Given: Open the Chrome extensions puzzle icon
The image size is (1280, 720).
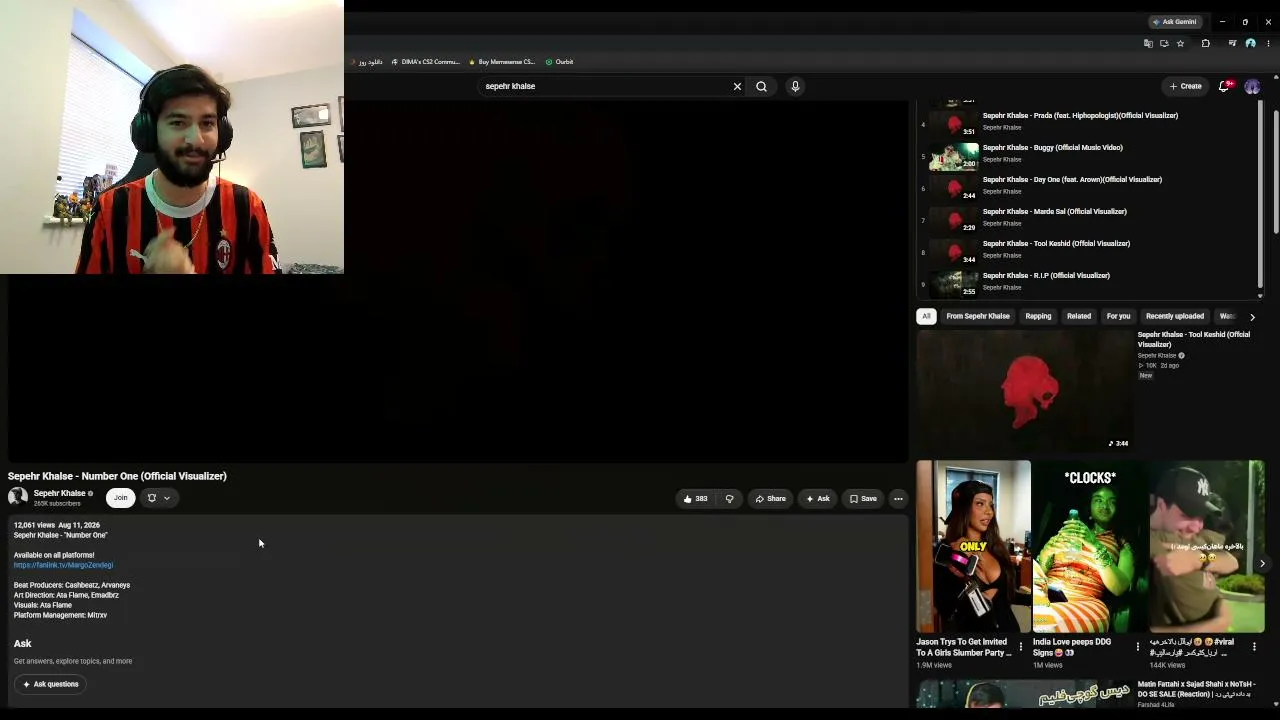Looking at the screenshot, I should [x=1205, y=44].
